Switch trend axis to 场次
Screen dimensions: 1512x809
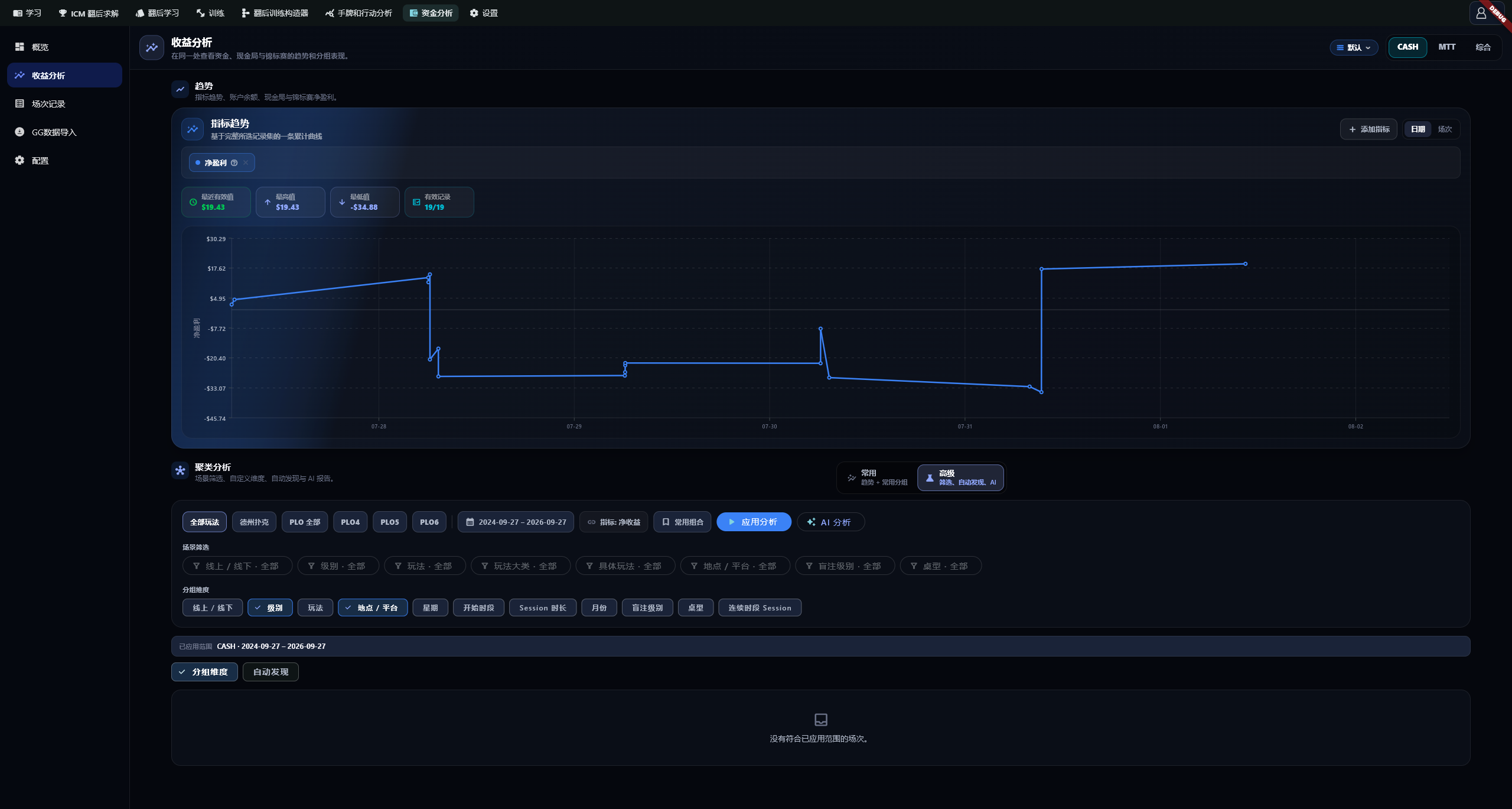[1445, 129]
